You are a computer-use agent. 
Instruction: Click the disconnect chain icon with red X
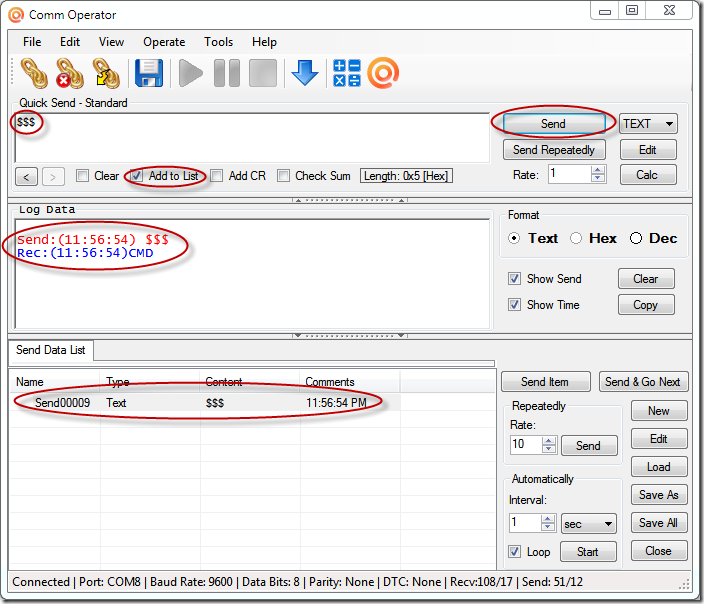pos(70,73)
